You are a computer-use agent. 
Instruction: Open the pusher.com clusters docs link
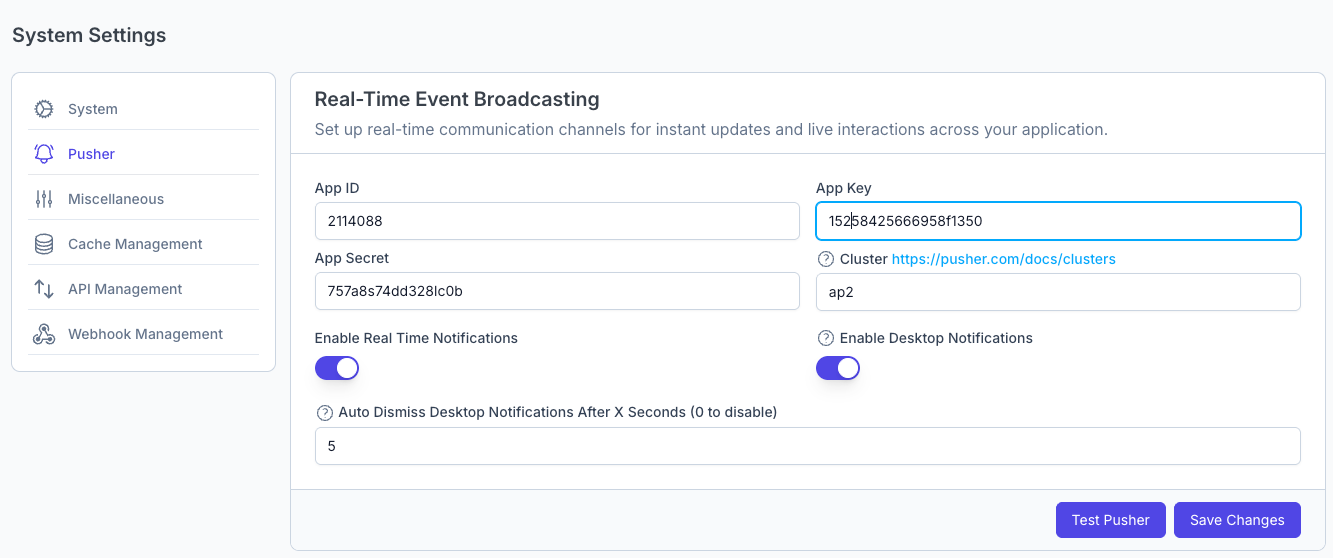pyautogui.click(x=1003, y=259)
